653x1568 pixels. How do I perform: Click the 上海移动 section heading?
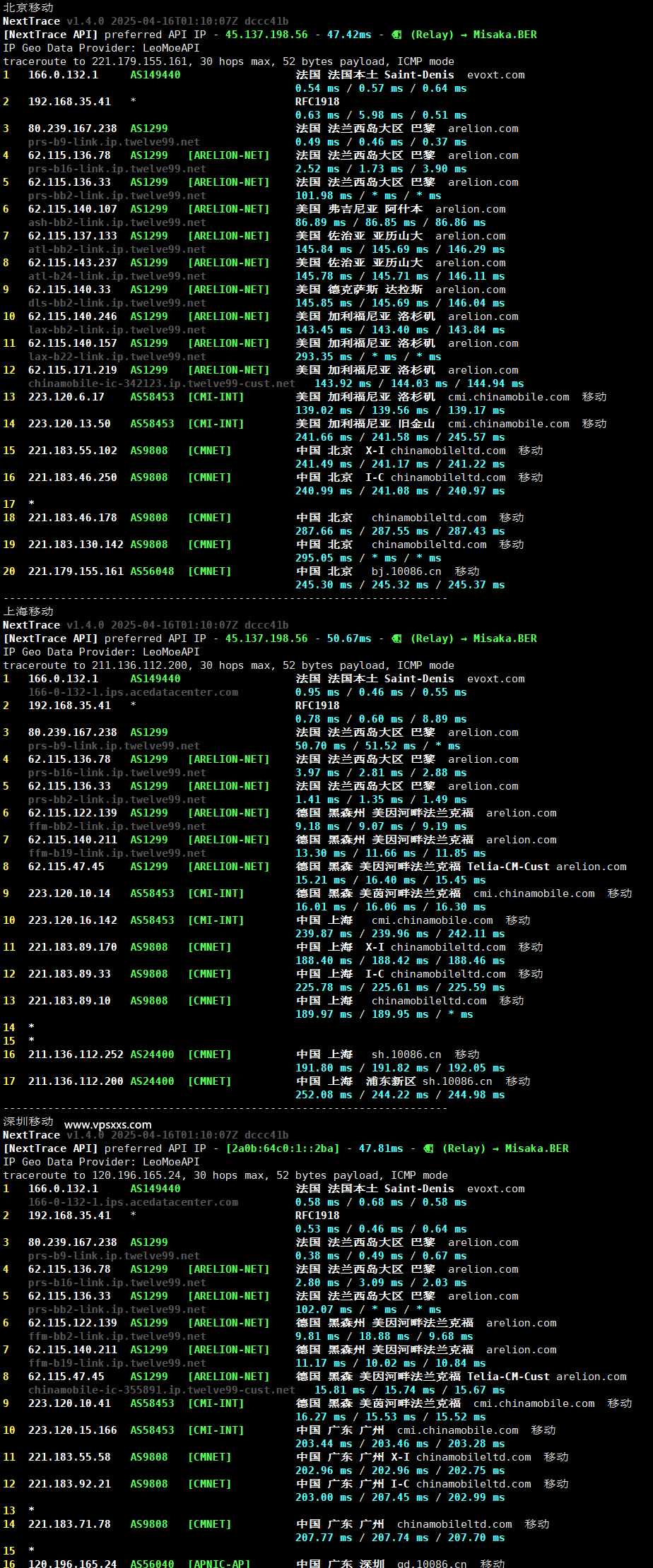pyautogui.click(x=28, y=611)
